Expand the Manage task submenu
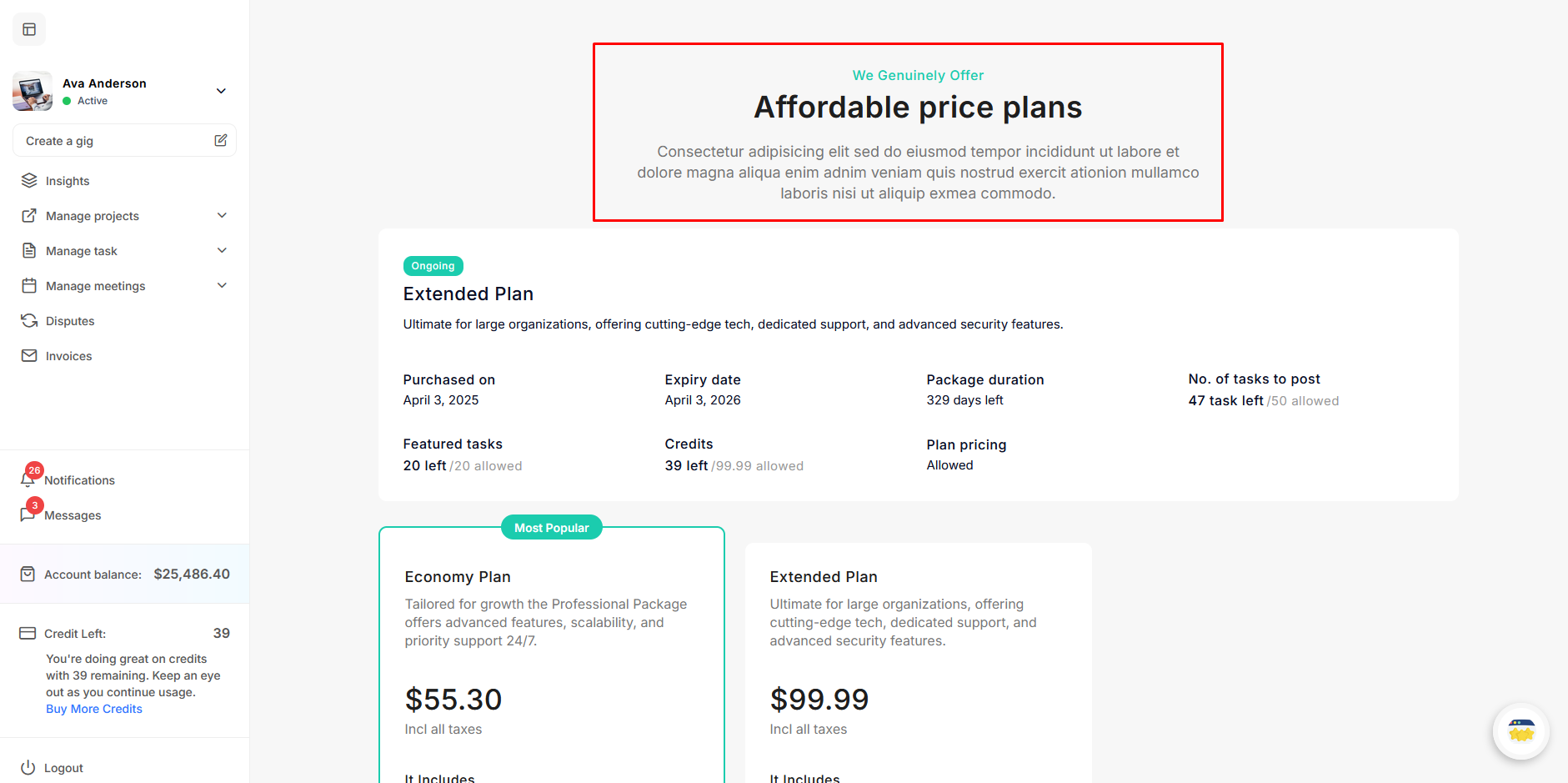Screen dimensions: 1568x783 (222, 251)
